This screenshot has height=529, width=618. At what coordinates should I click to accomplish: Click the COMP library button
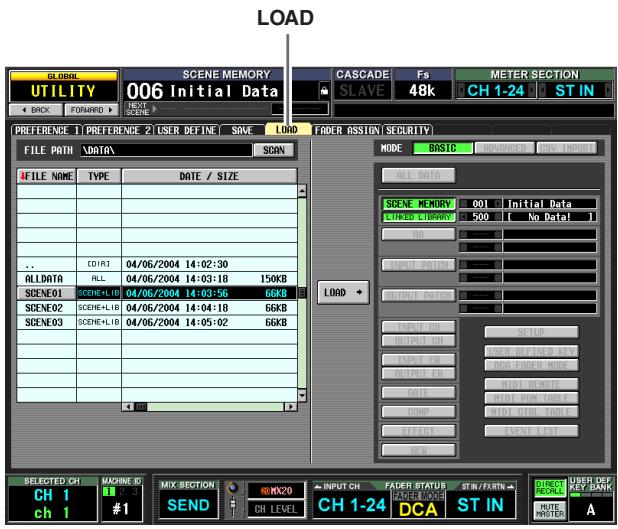418,412
